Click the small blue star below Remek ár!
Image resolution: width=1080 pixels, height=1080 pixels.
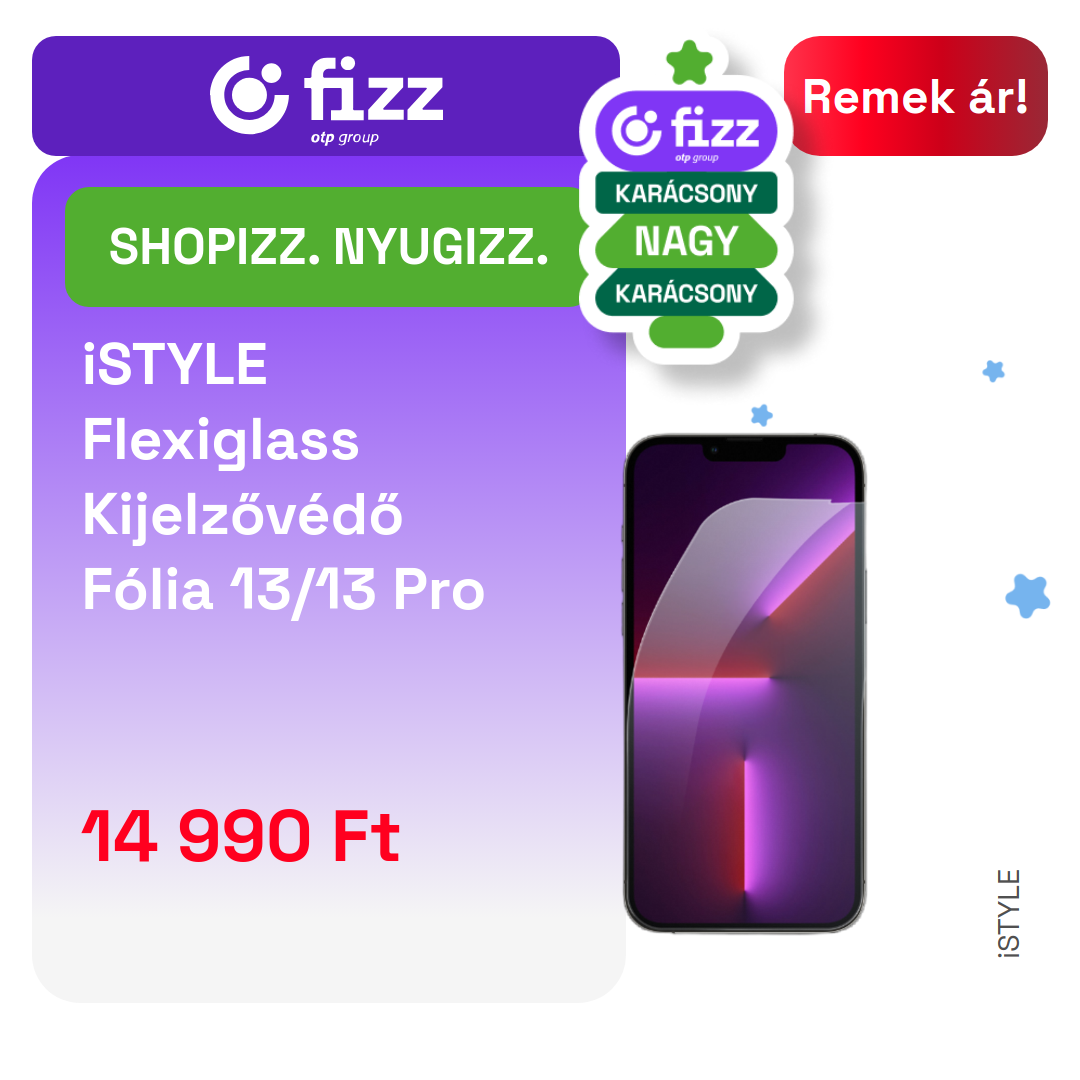click(x=993, y=371)
